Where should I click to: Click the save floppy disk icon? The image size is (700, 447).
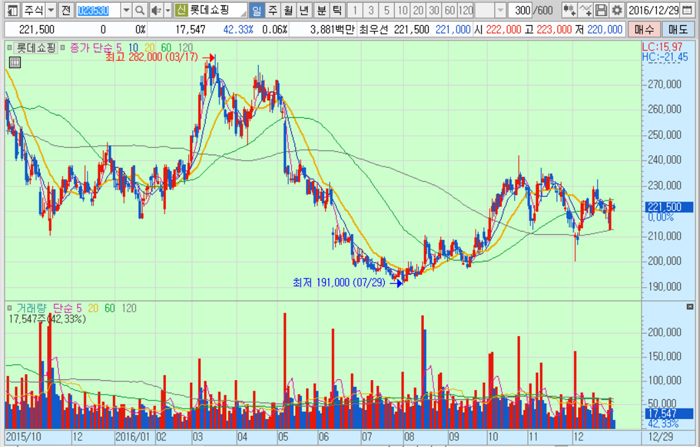pyautogui.click(x=601, y=10)
